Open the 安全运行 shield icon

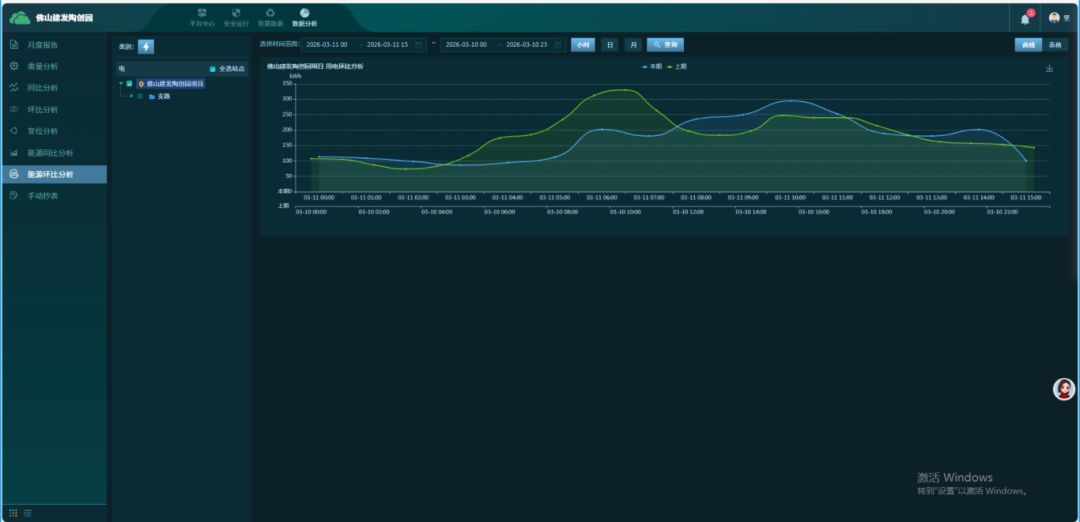pyautogui.click(x=236, y=17)
